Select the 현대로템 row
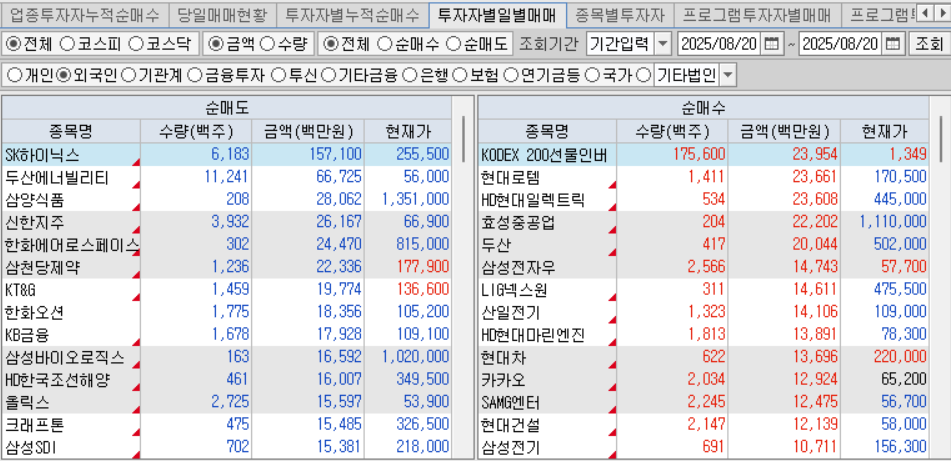Viewport: 951px width, 461px height. point(704,177)
